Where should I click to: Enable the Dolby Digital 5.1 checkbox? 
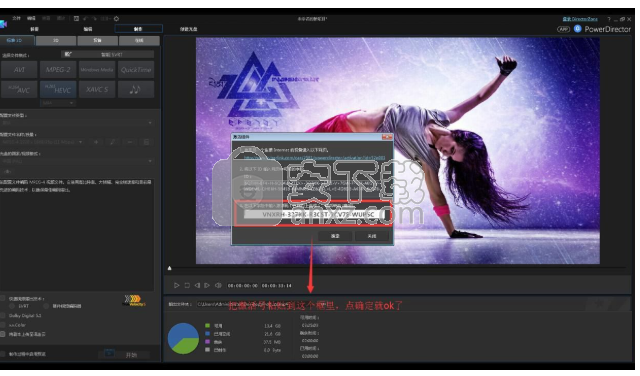(x=3, y=316)
